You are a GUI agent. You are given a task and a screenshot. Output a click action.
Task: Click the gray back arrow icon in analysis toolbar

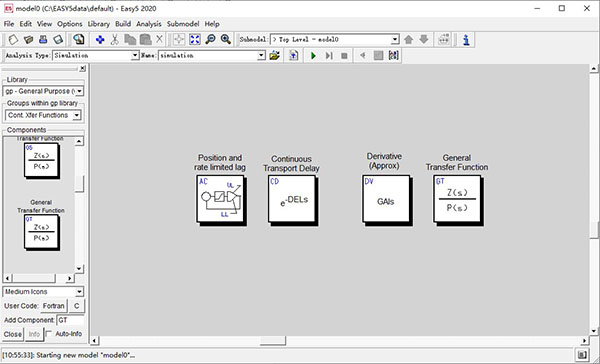362,56
